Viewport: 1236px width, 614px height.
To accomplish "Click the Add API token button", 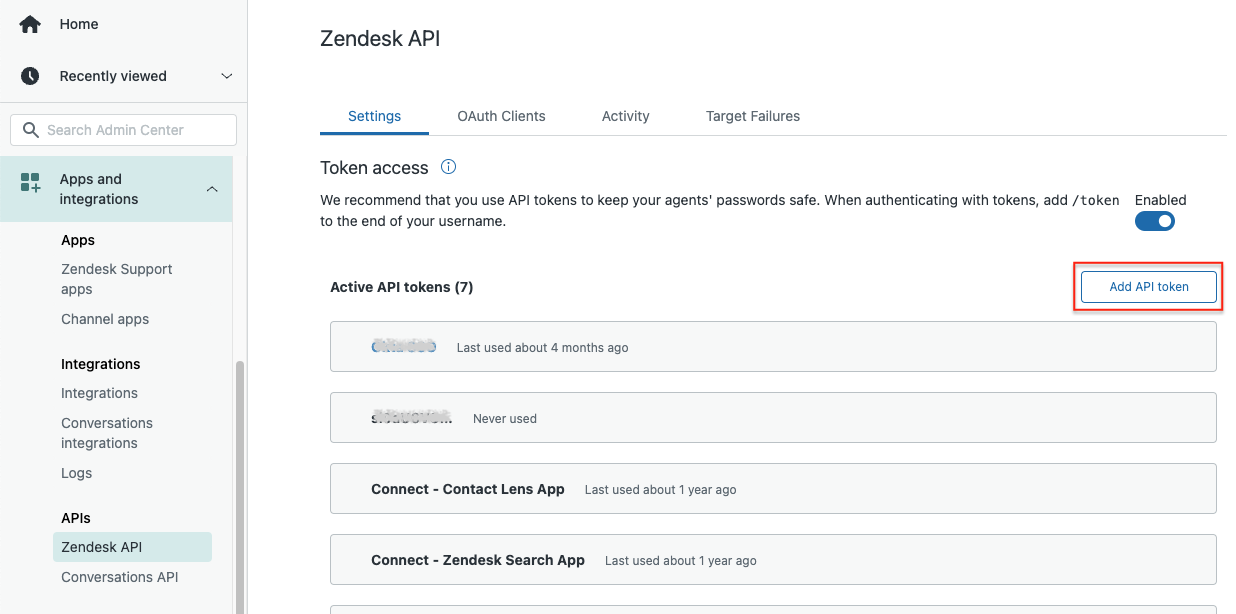I will tap(1148, 286).
